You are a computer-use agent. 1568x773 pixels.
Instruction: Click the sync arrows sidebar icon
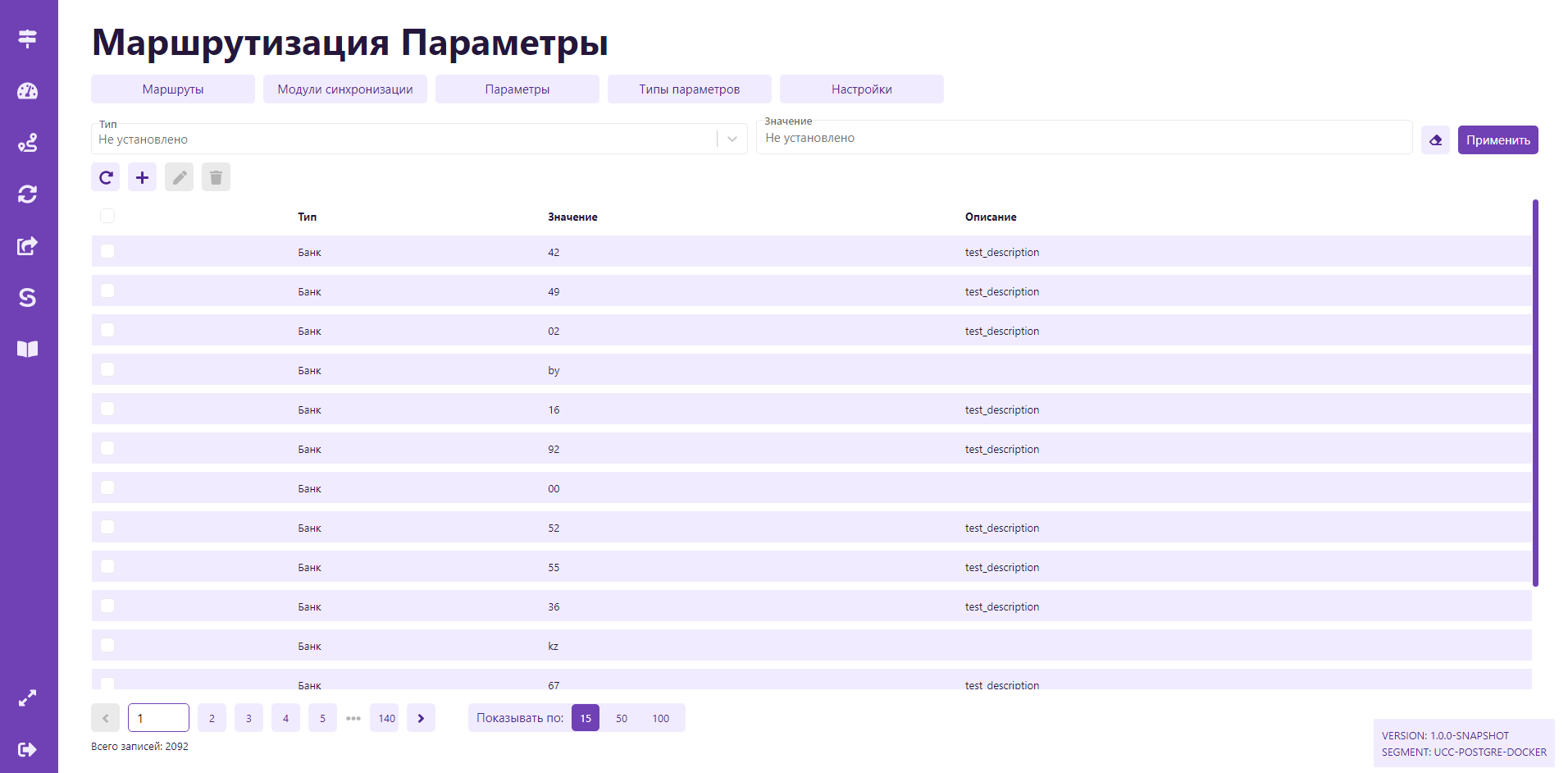(x=28, y=194)
